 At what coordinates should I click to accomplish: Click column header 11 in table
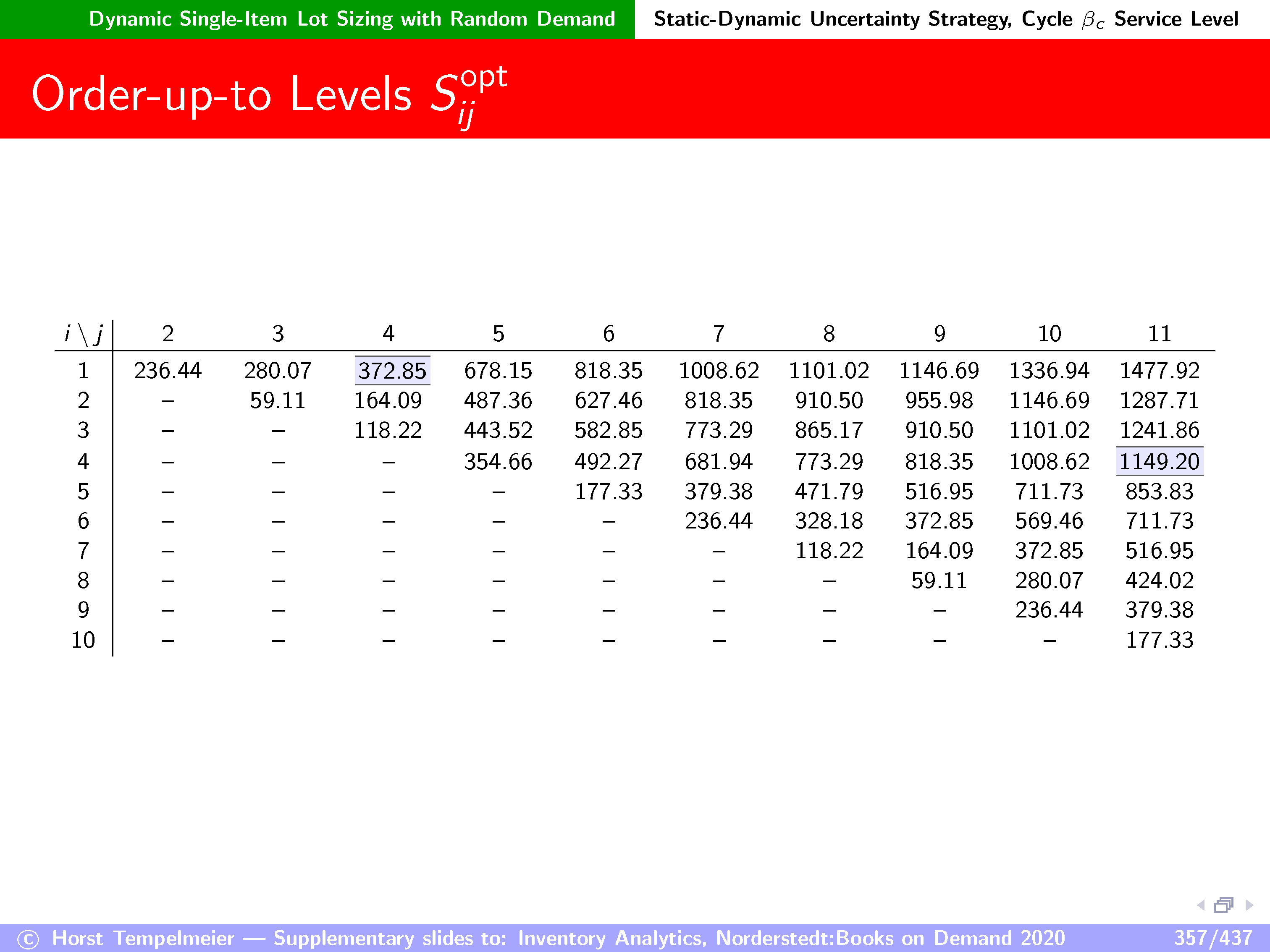pos(1159,334)
